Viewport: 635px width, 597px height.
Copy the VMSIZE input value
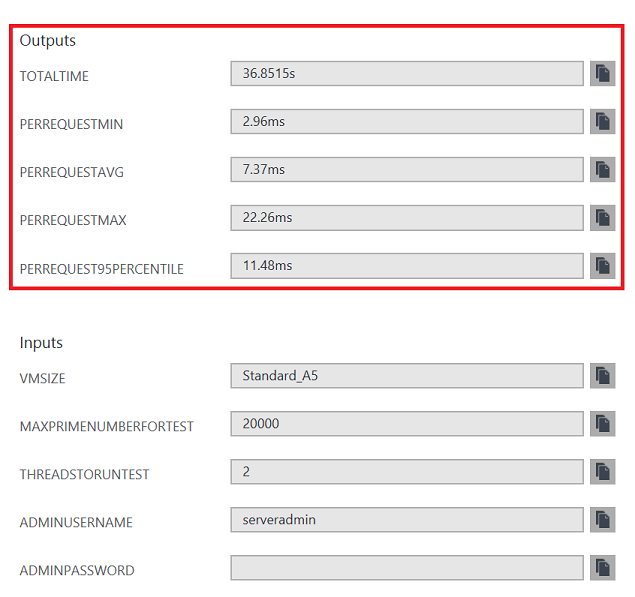[x=602, y=376]
